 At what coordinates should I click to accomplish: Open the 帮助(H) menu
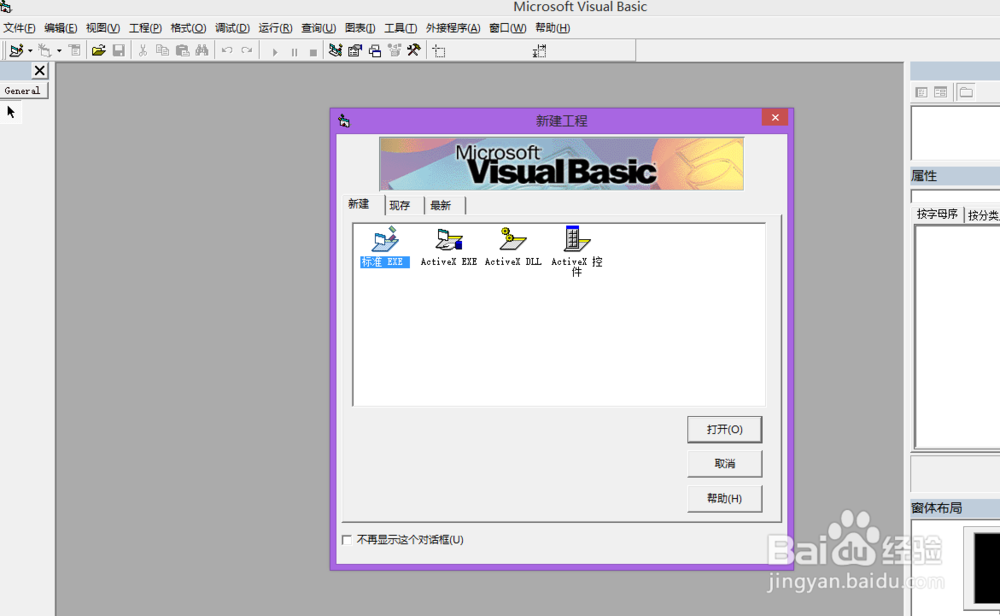(552, 28)
